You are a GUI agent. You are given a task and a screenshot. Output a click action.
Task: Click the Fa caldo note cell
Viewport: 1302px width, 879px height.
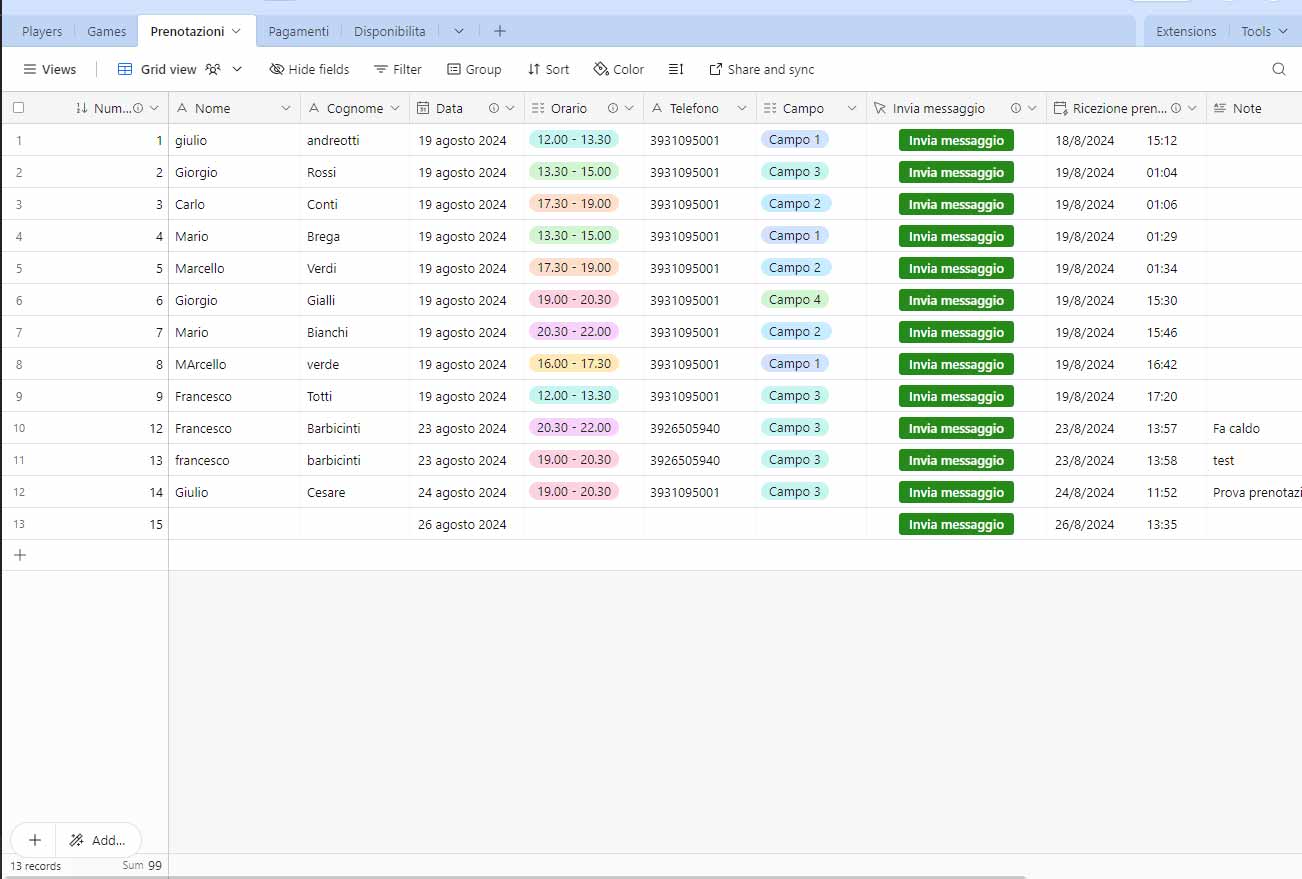pos(1254,428)
